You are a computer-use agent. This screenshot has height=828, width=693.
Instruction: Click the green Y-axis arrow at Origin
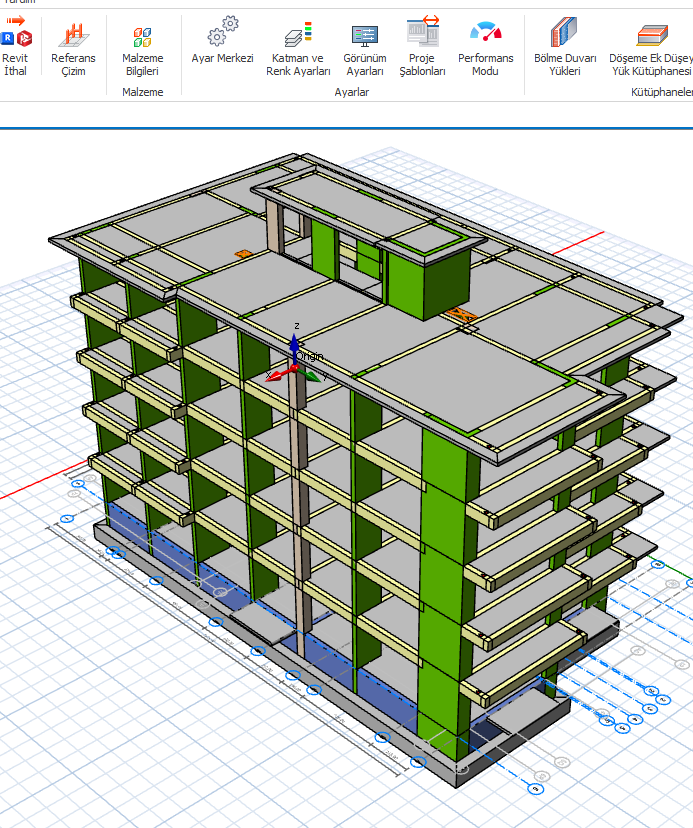(x=312, y=377)
